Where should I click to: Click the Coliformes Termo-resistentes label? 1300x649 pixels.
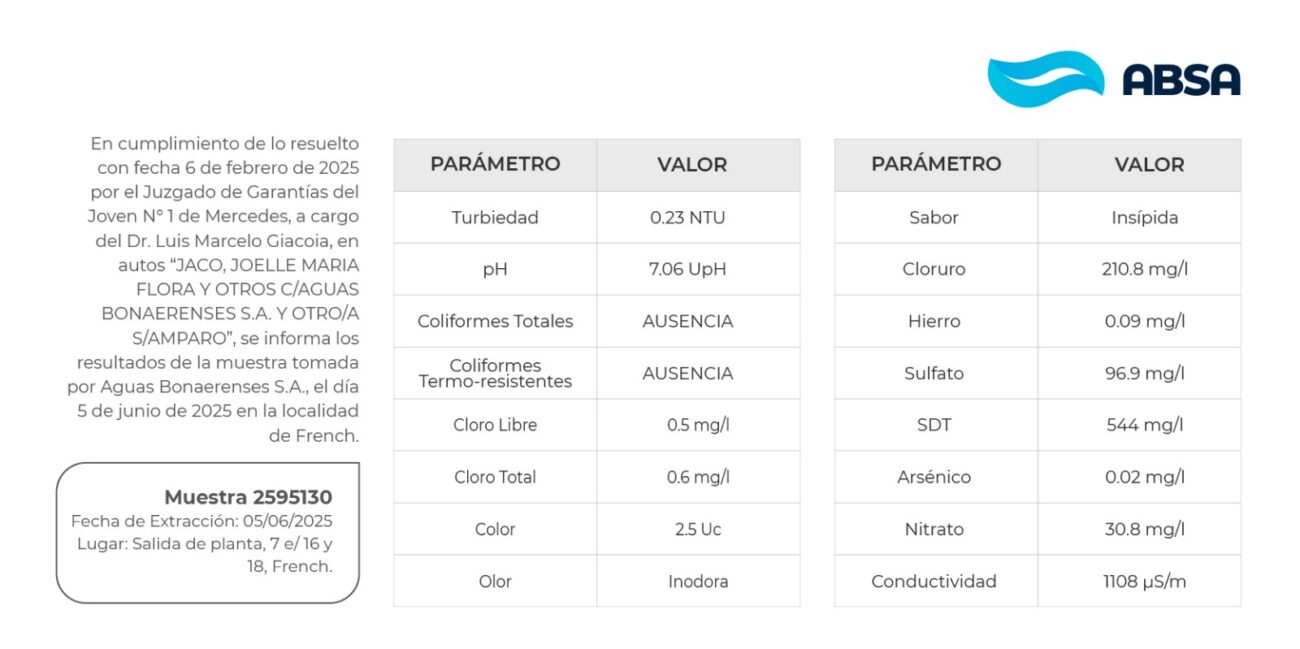pos(495,373)
